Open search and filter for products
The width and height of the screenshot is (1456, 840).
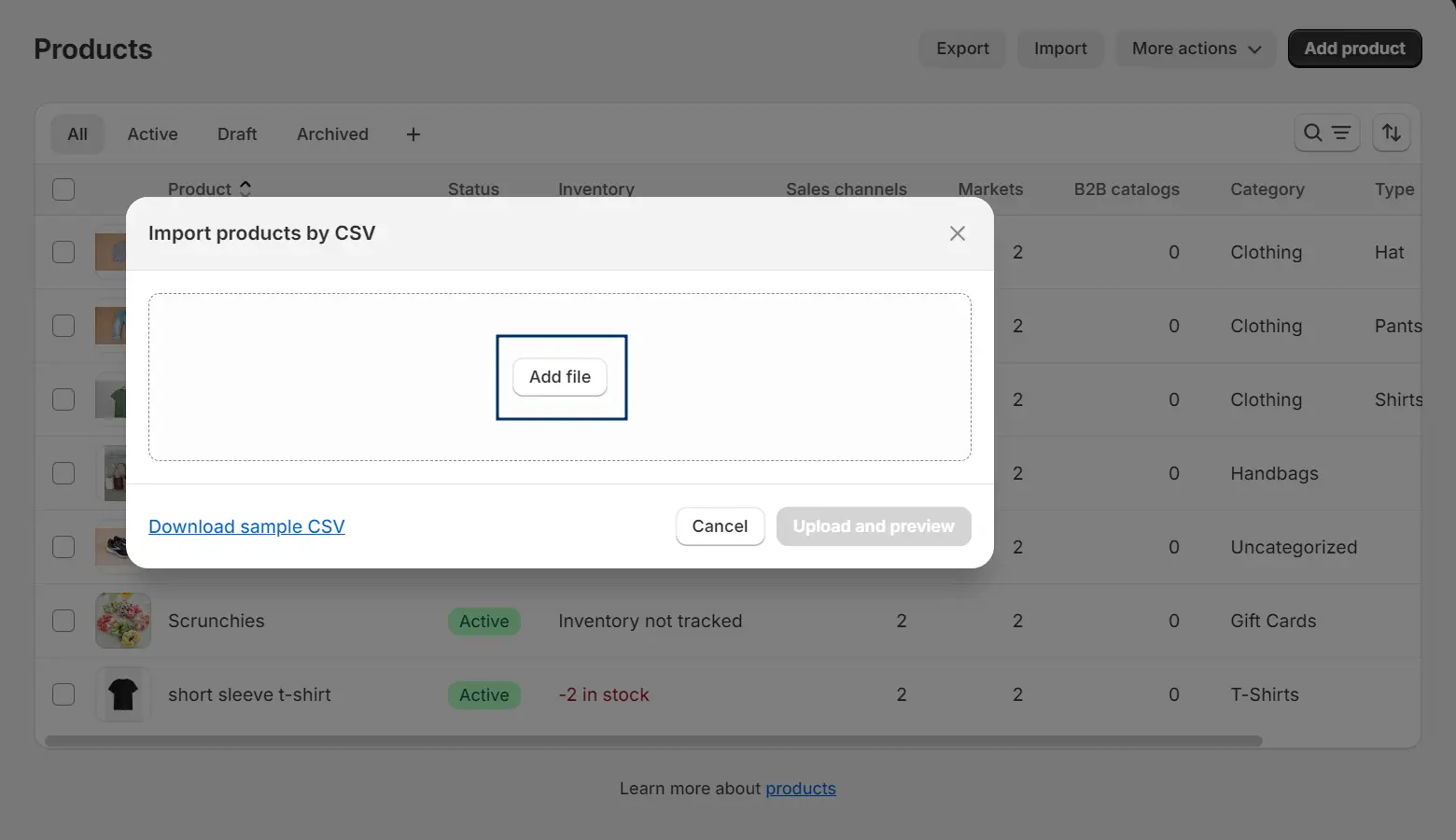point(1326,133)
